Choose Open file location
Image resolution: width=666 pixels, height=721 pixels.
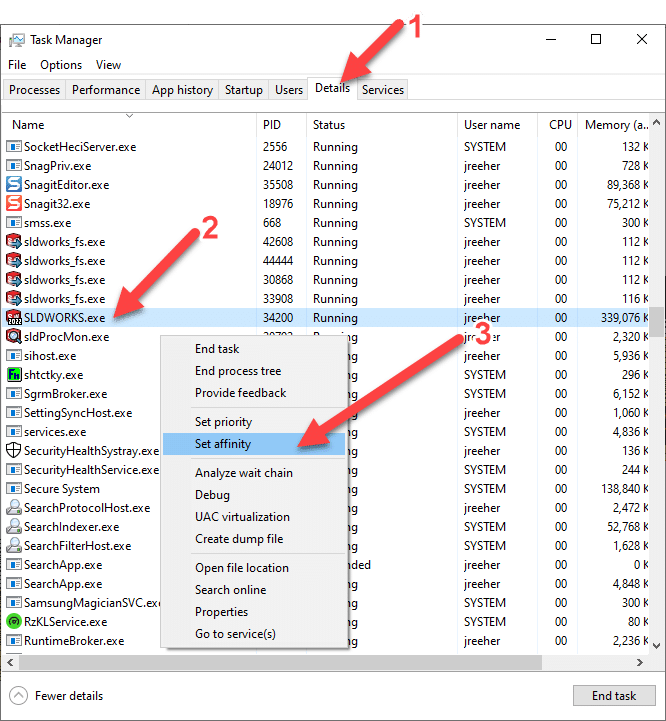pos(254,568)
